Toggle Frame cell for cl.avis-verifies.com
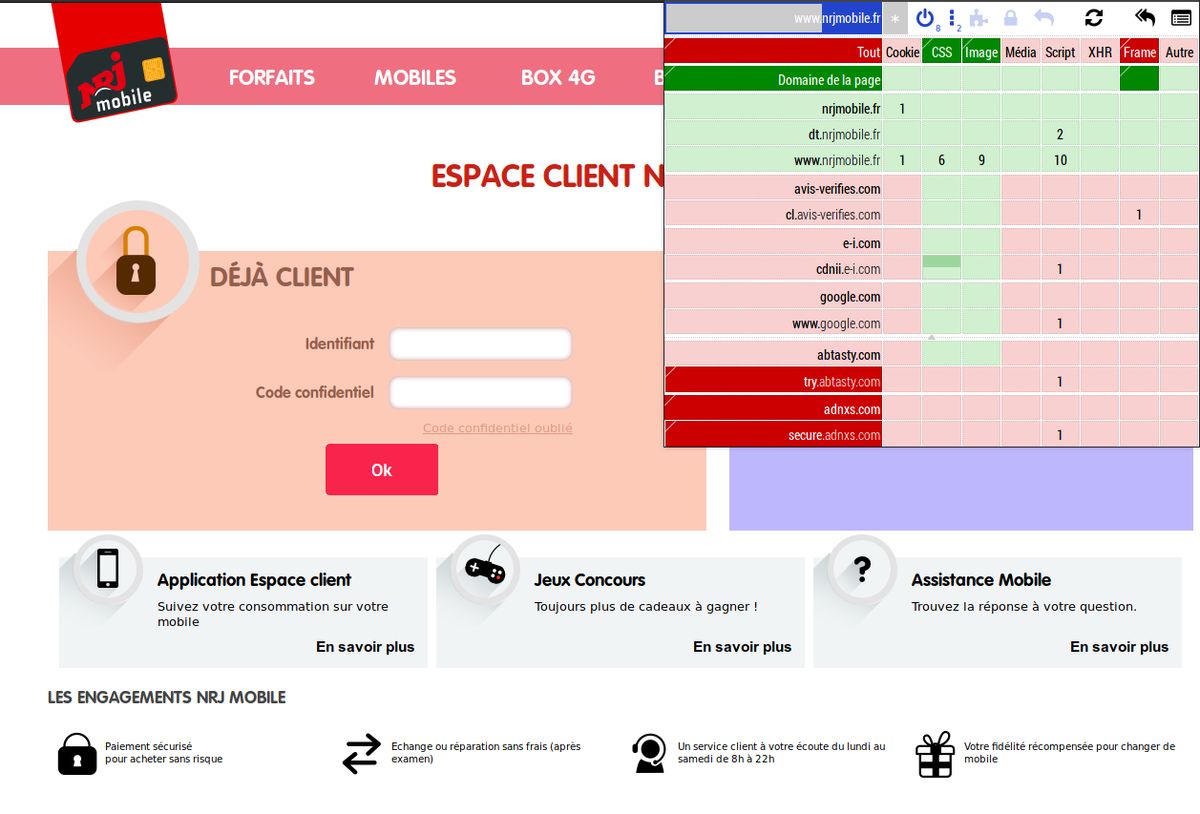 pos(1139,215)
